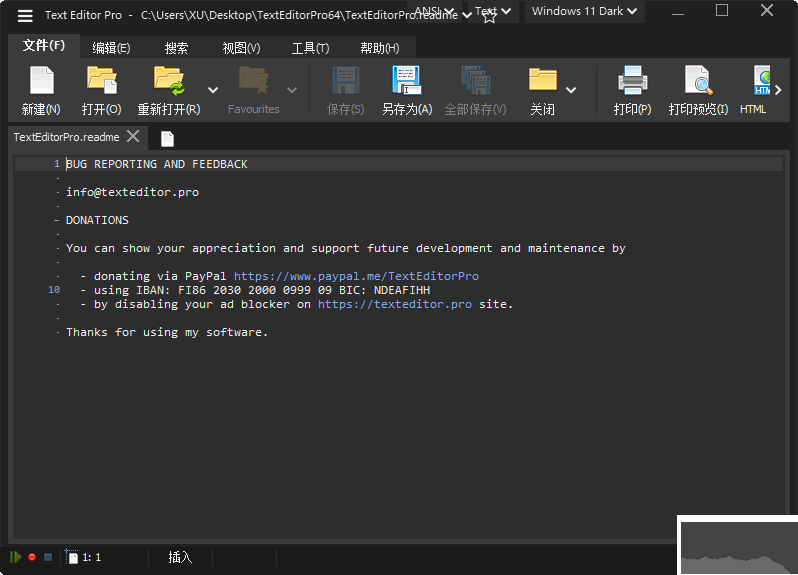798x575 pixels.
Task: Click the Open (打开) folder icon
Action: [x=101, y=82]
